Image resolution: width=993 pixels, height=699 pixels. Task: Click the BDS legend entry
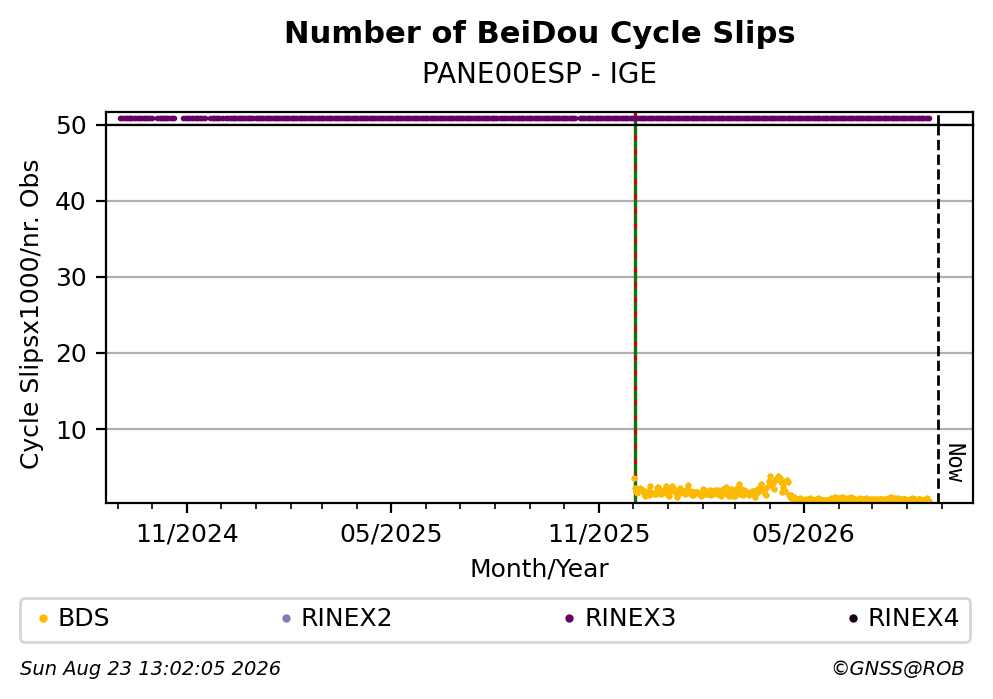click(x=74, y=618)
